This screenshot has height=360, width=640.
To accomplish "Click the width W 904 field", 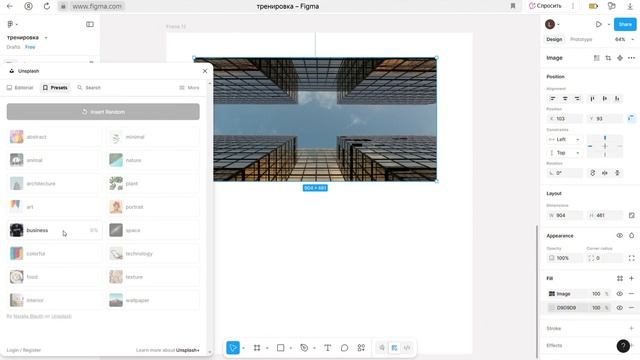I will coord(565,215).
